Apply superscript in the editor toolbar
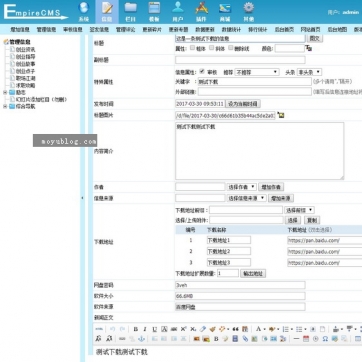 tap(183, 329)
